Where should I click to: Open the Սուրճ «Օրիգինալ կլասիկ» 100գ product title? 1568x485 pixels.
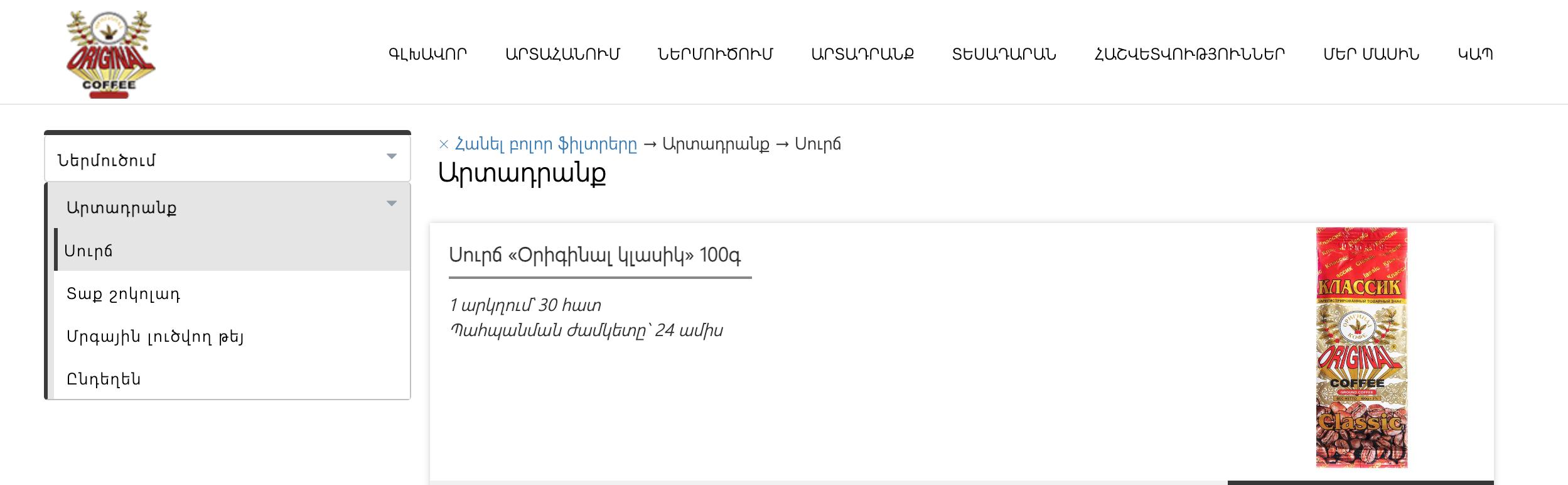595,254
